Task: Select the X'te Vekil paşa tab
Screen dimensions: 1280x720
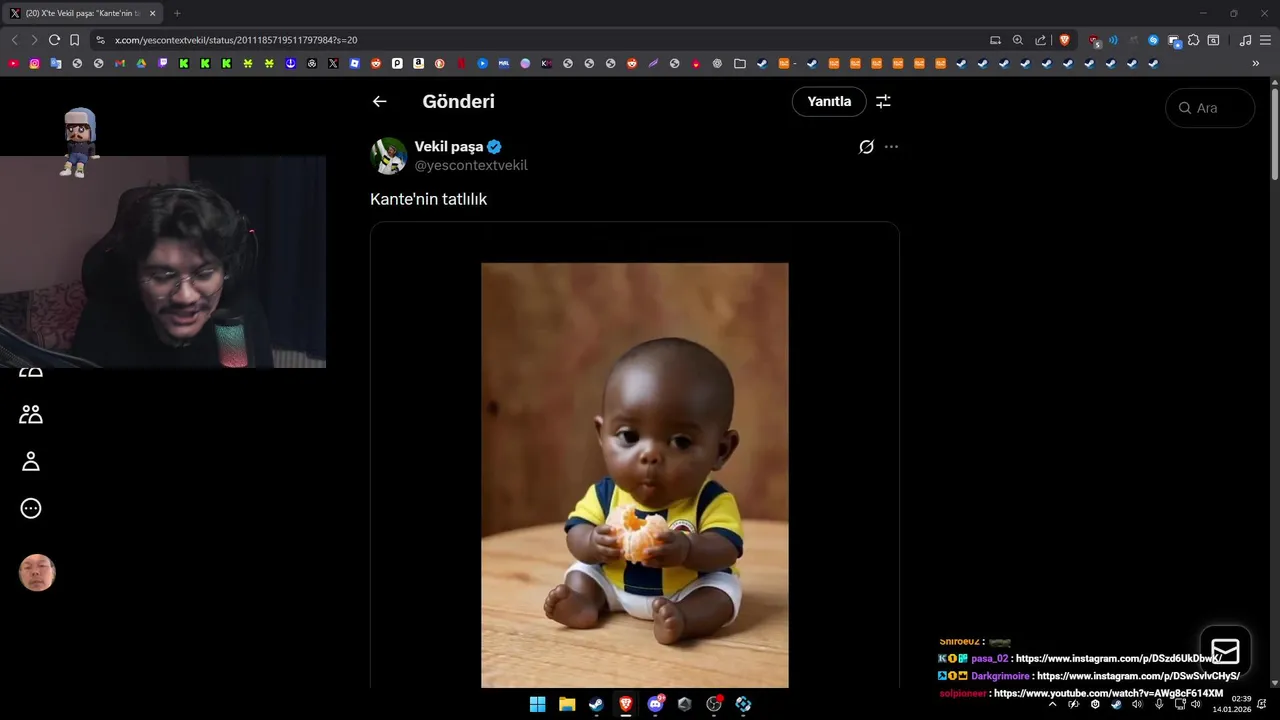Action: tap(82, 13)
